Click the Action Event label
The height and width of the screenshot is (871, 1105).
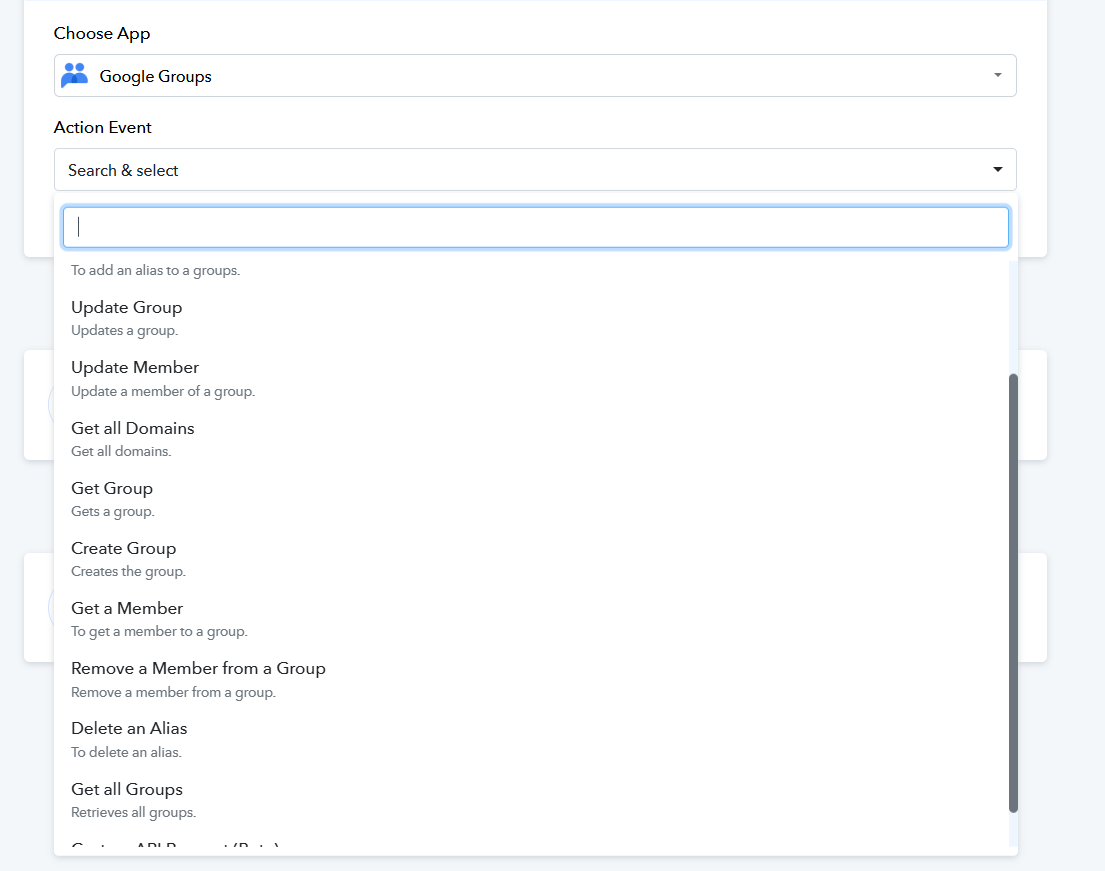point(103,128)
